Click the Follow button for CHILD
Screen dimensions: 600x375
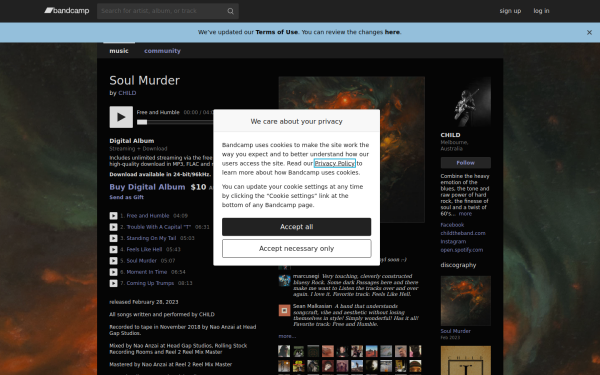pos(465,163)
